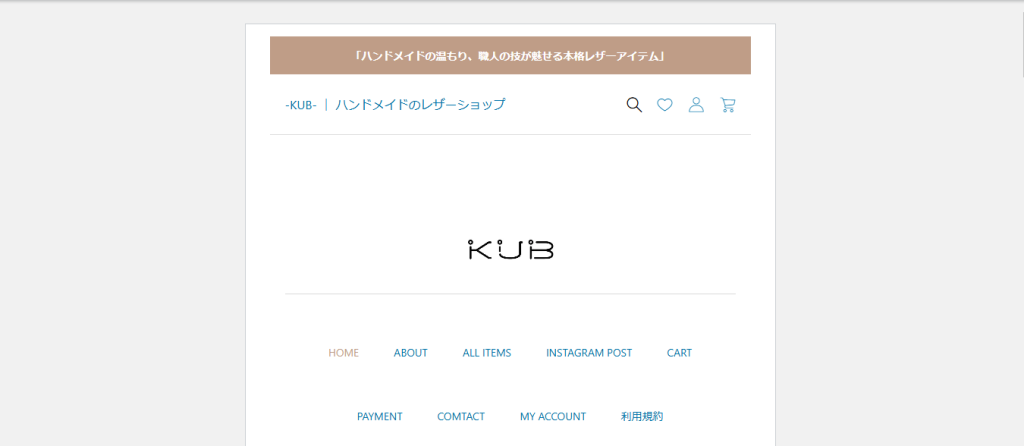The image size is (1024, 446).
Task: Open the 利用規約 terms page
Action: click(642, 417)
